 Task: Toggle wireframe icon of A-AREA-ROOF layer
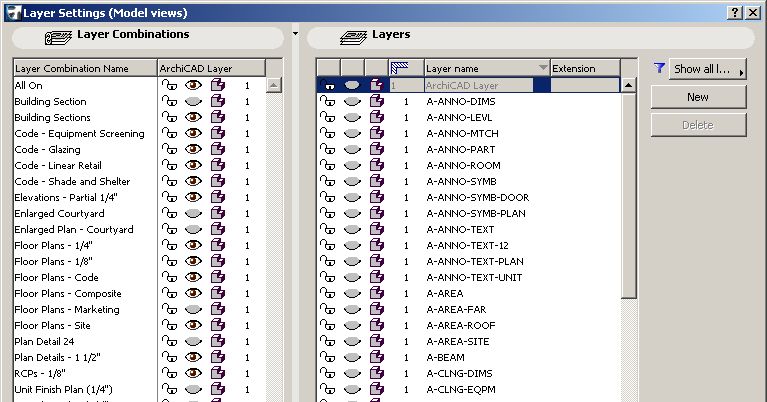(x=377, y=325)
